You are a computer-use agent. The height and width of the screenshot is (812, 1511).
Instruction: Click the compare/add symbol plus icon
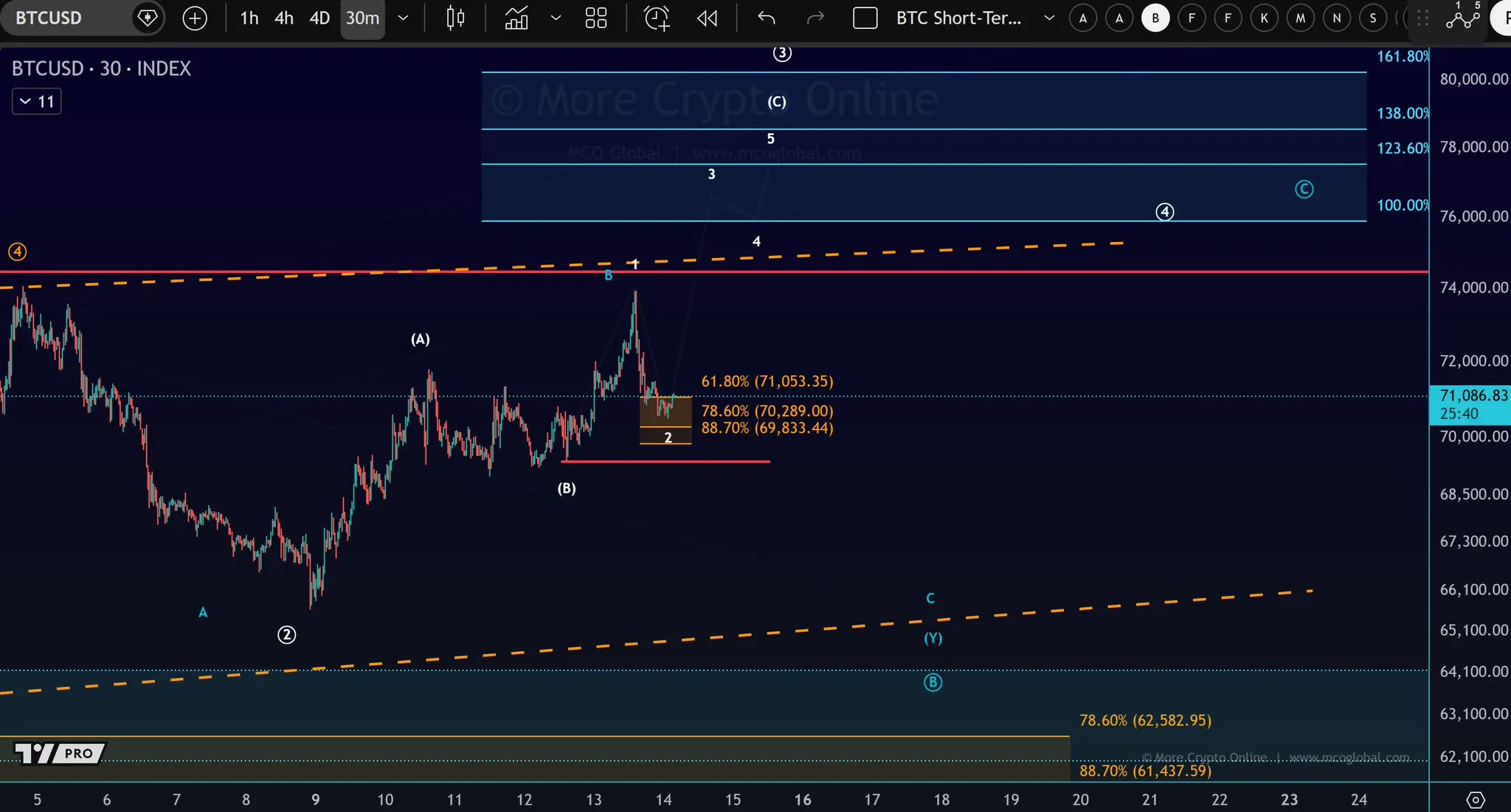click(x=195, y=18)
